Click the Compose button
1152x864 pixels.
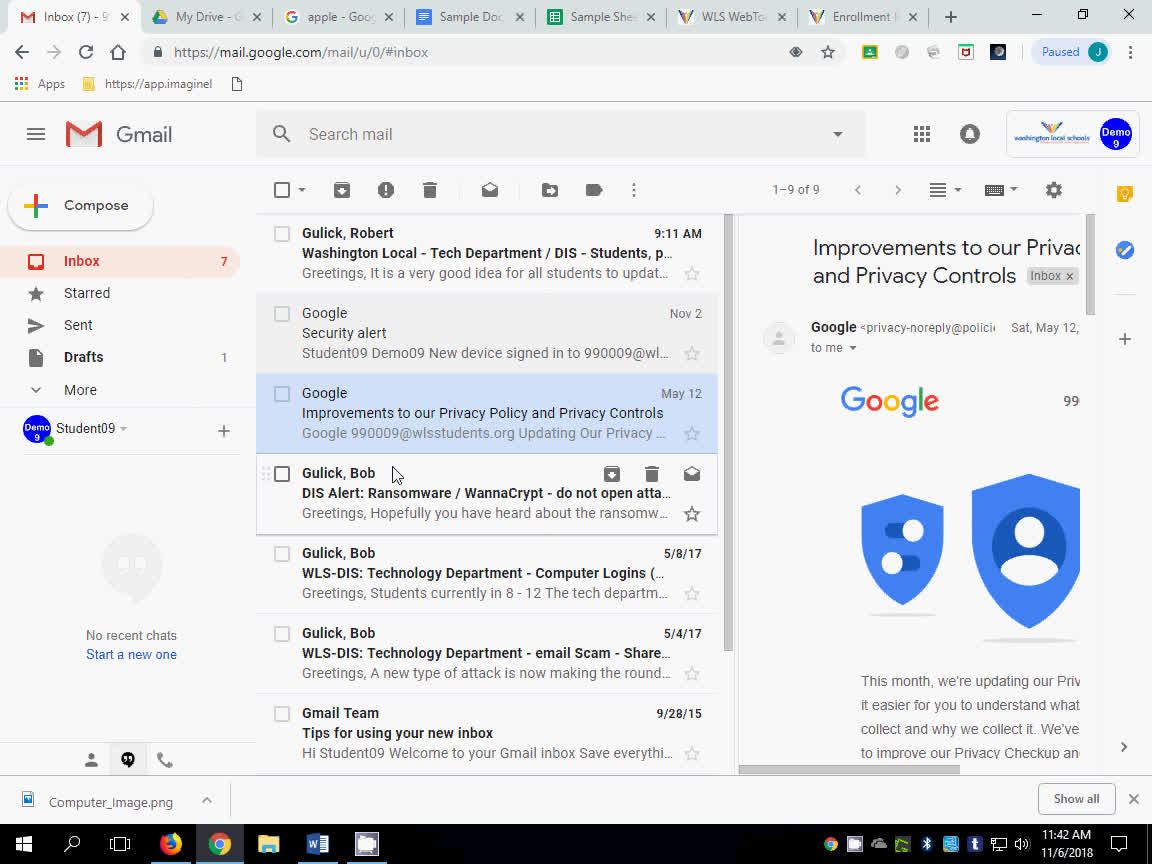79,204
